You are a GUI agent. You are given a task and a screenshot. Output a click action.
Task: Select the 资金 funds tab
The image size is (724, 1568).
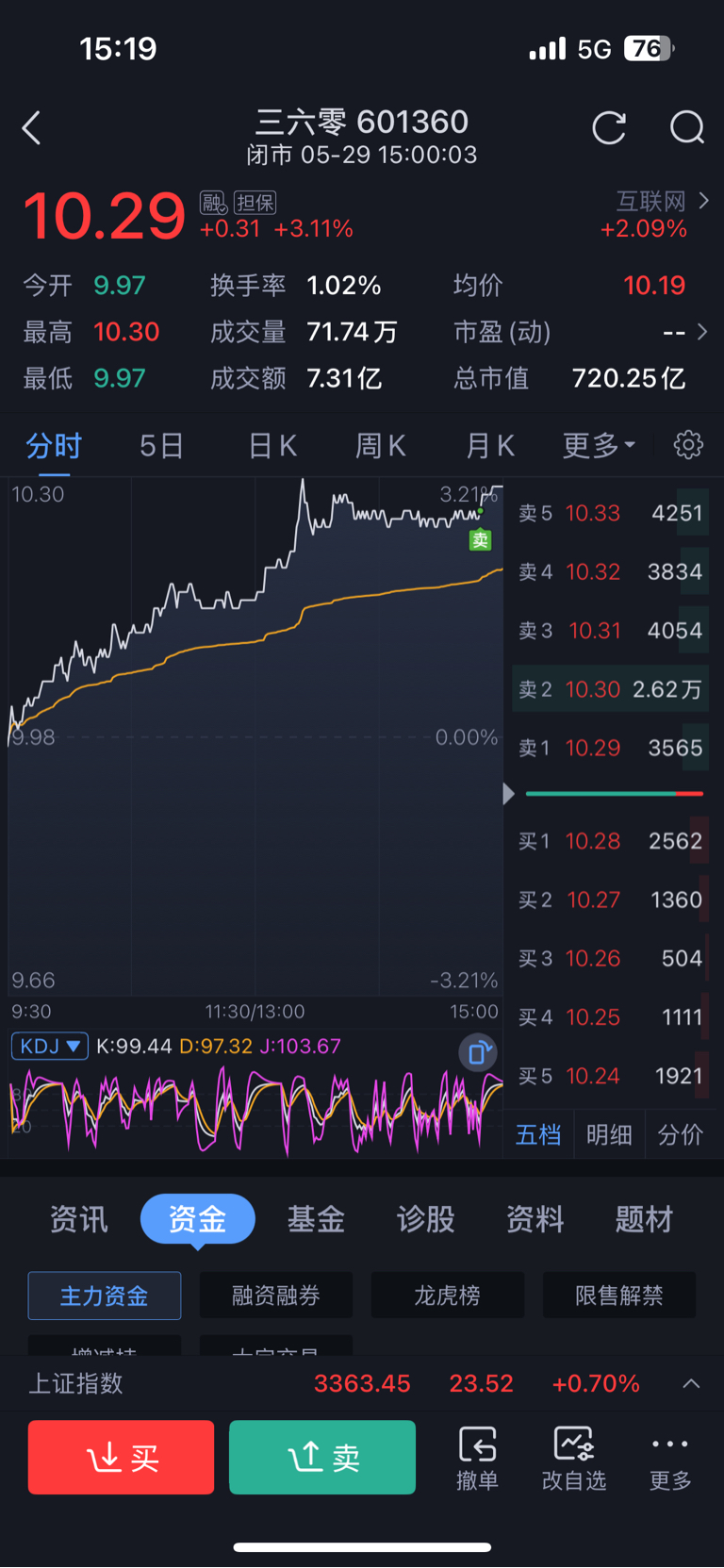click(198, 1219)
